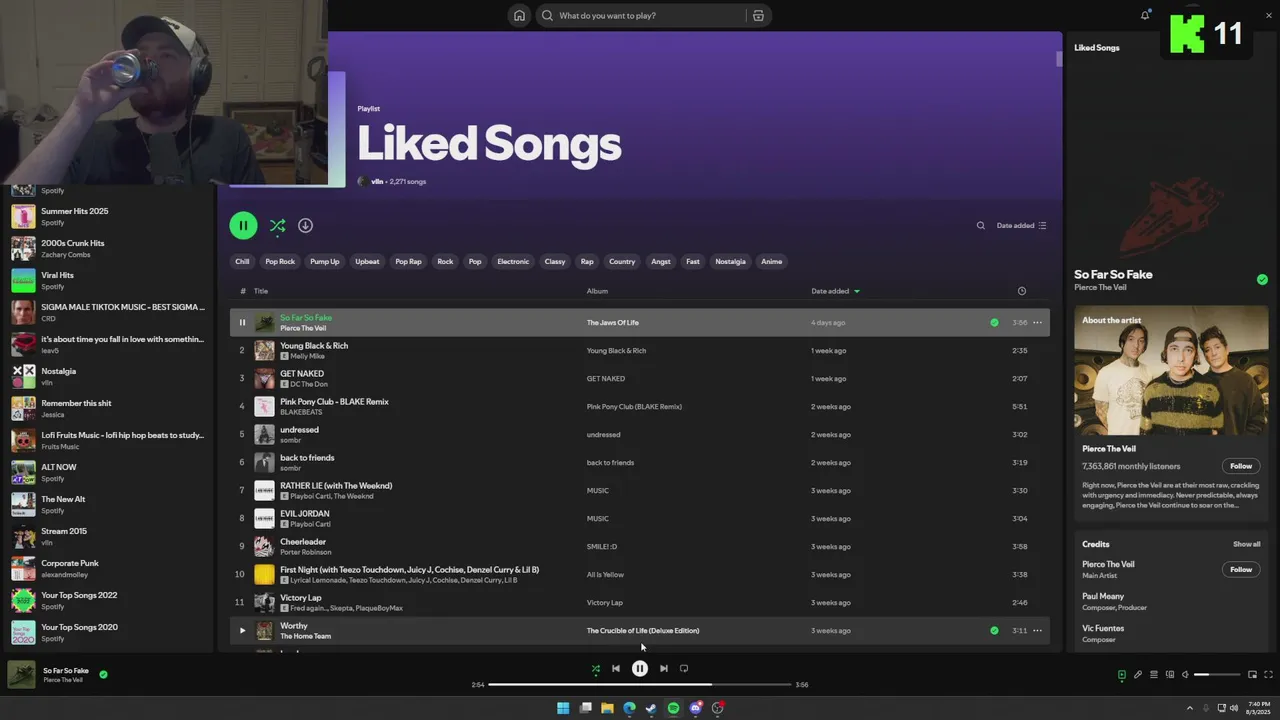The width and height of the screenshot is (1280, 720).
Task: Adjust the volume slider
Action: tap(1216, 674)
